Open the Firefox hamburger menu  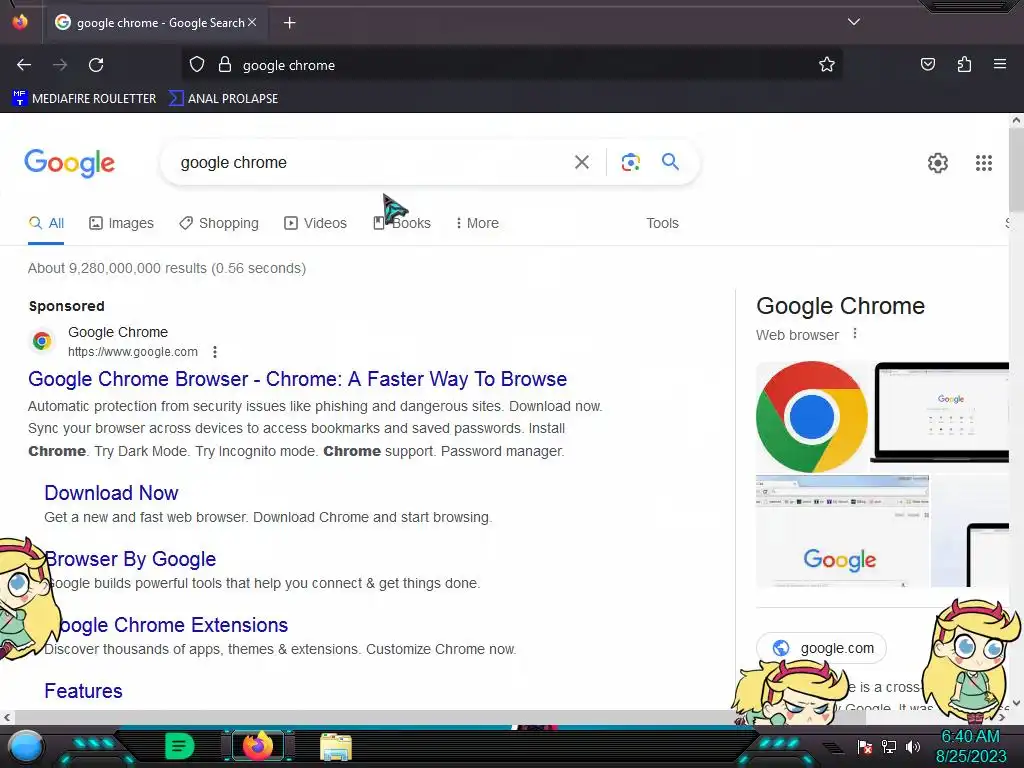[1000, 65]
